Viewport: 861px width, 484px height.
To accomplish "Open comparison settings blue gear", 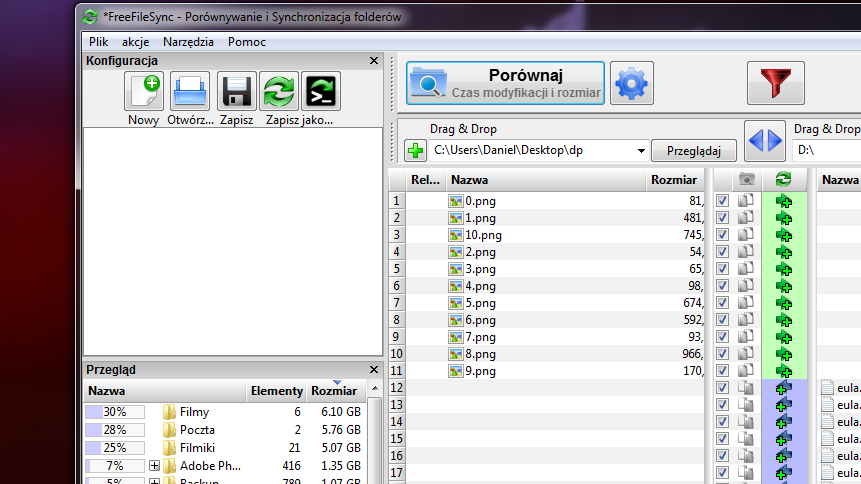I will 632,84.
